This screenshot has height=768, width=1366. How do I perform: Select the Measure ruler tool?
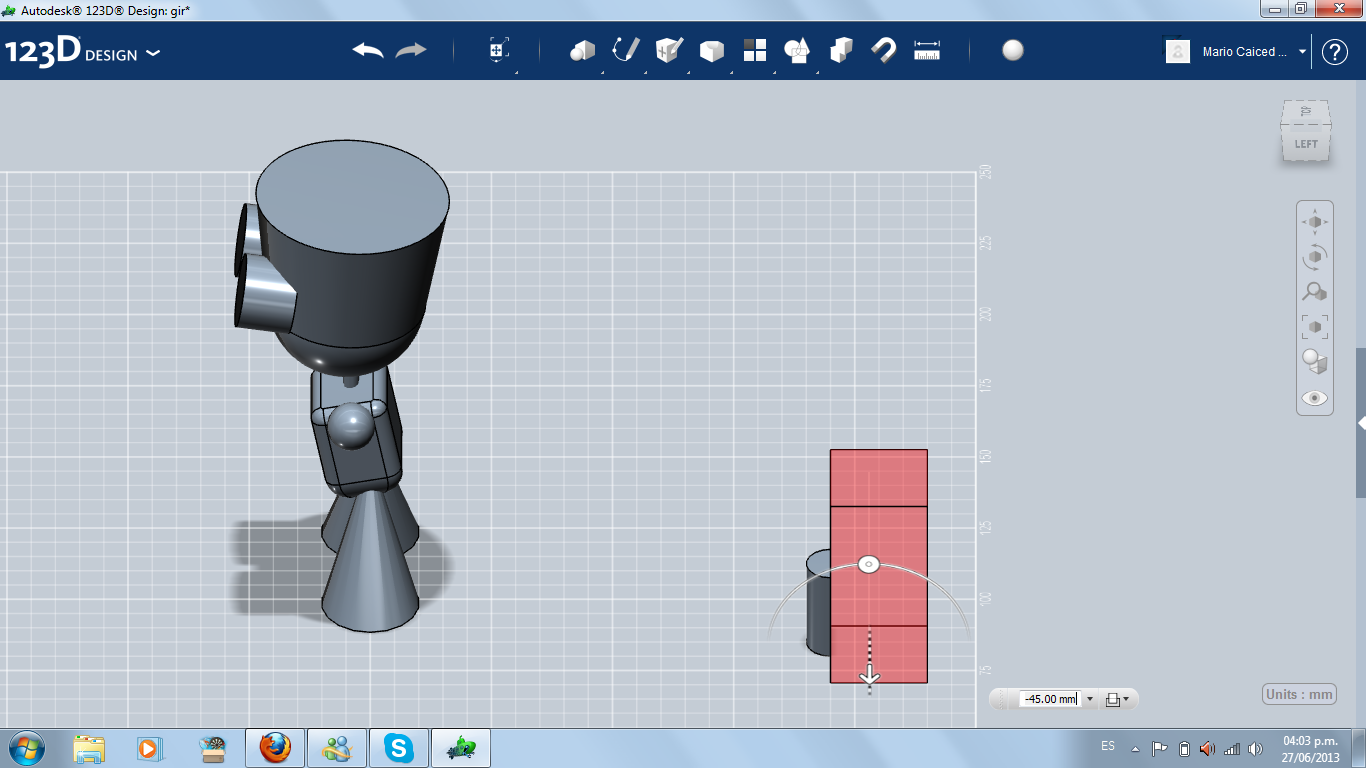click(x=927, y=50)
